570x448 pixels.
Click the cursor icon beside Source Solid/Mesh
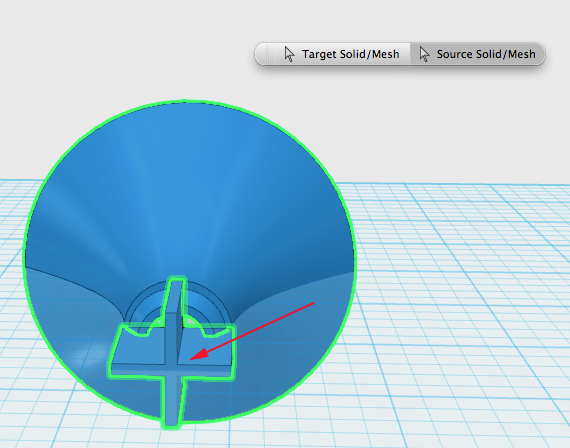(x=424, y=54)
